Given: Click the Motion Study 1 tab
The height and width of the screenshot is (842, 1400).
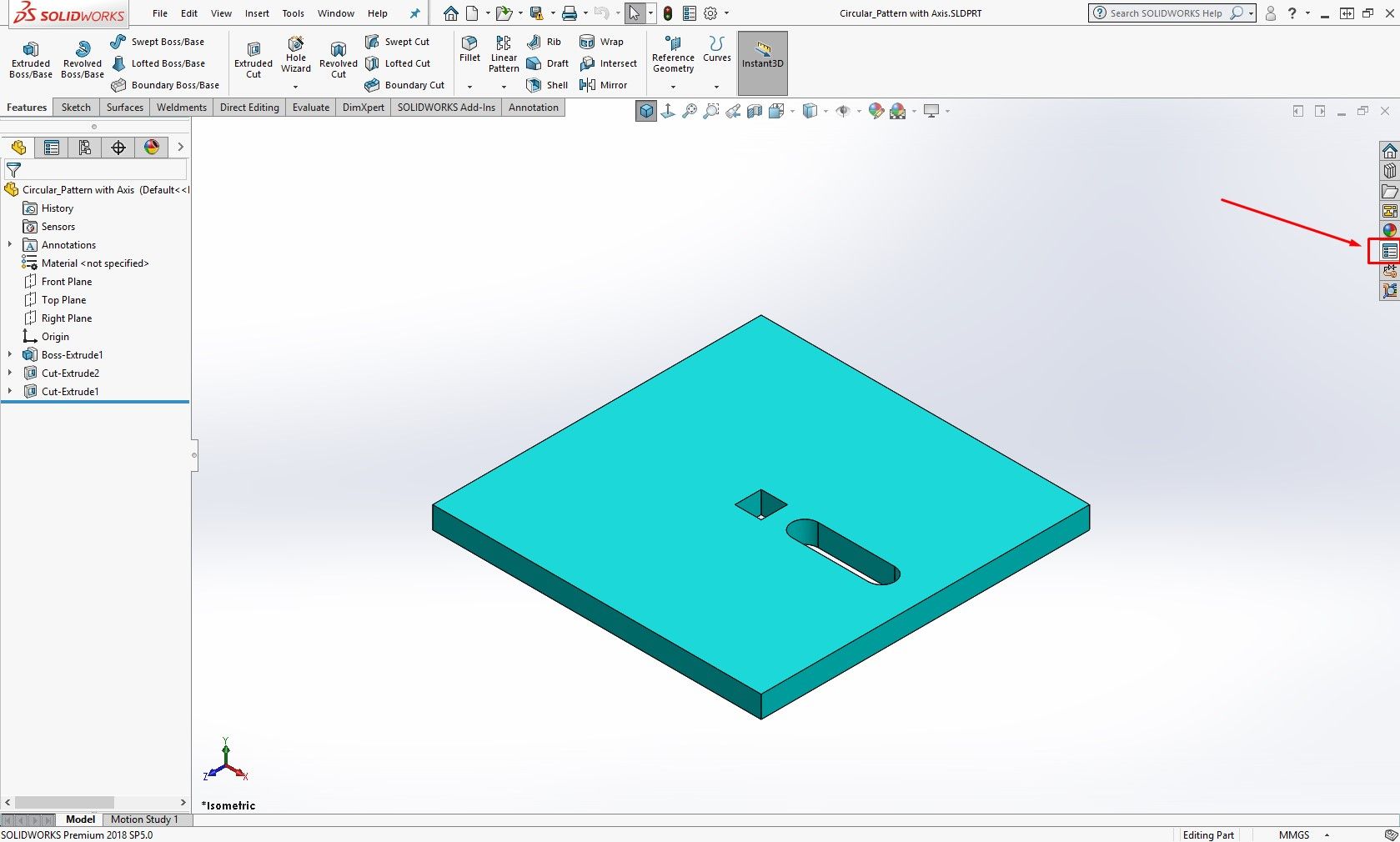Looking at the screenshot, I should click(144, 819).
